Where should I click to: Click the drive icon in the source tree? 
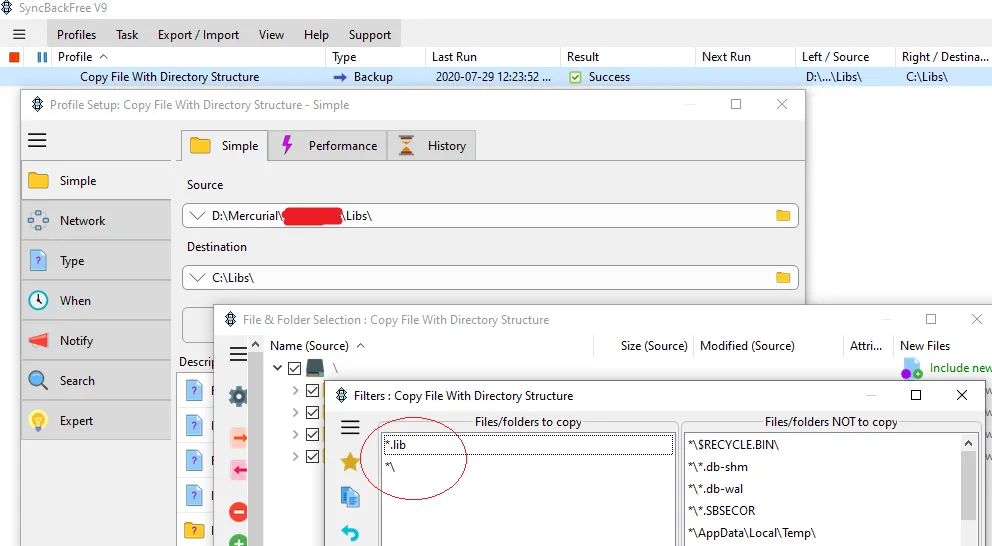314,368
